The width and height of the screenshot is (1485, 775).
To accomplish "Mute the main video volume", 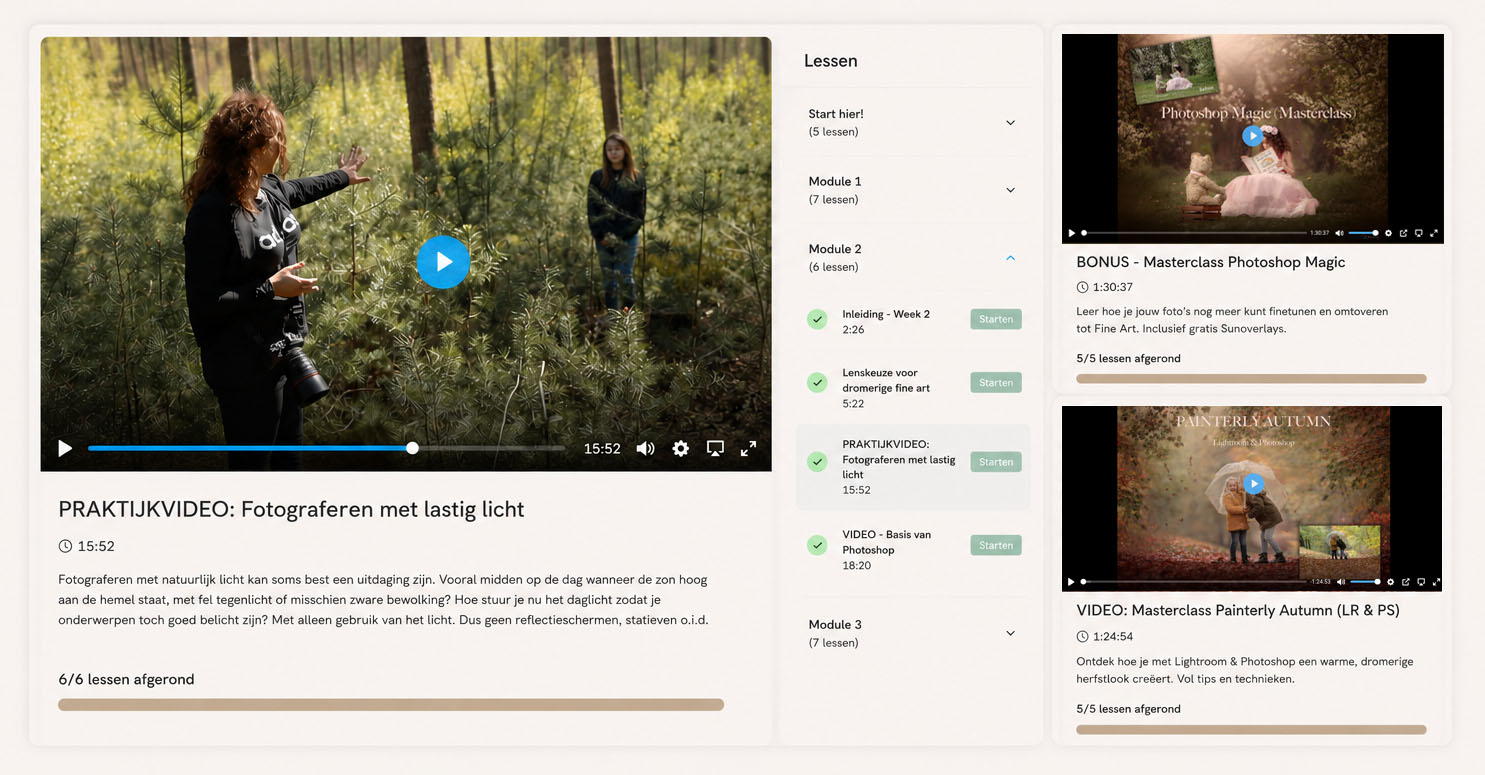I will pyautogui.click(x=645, y=448).
